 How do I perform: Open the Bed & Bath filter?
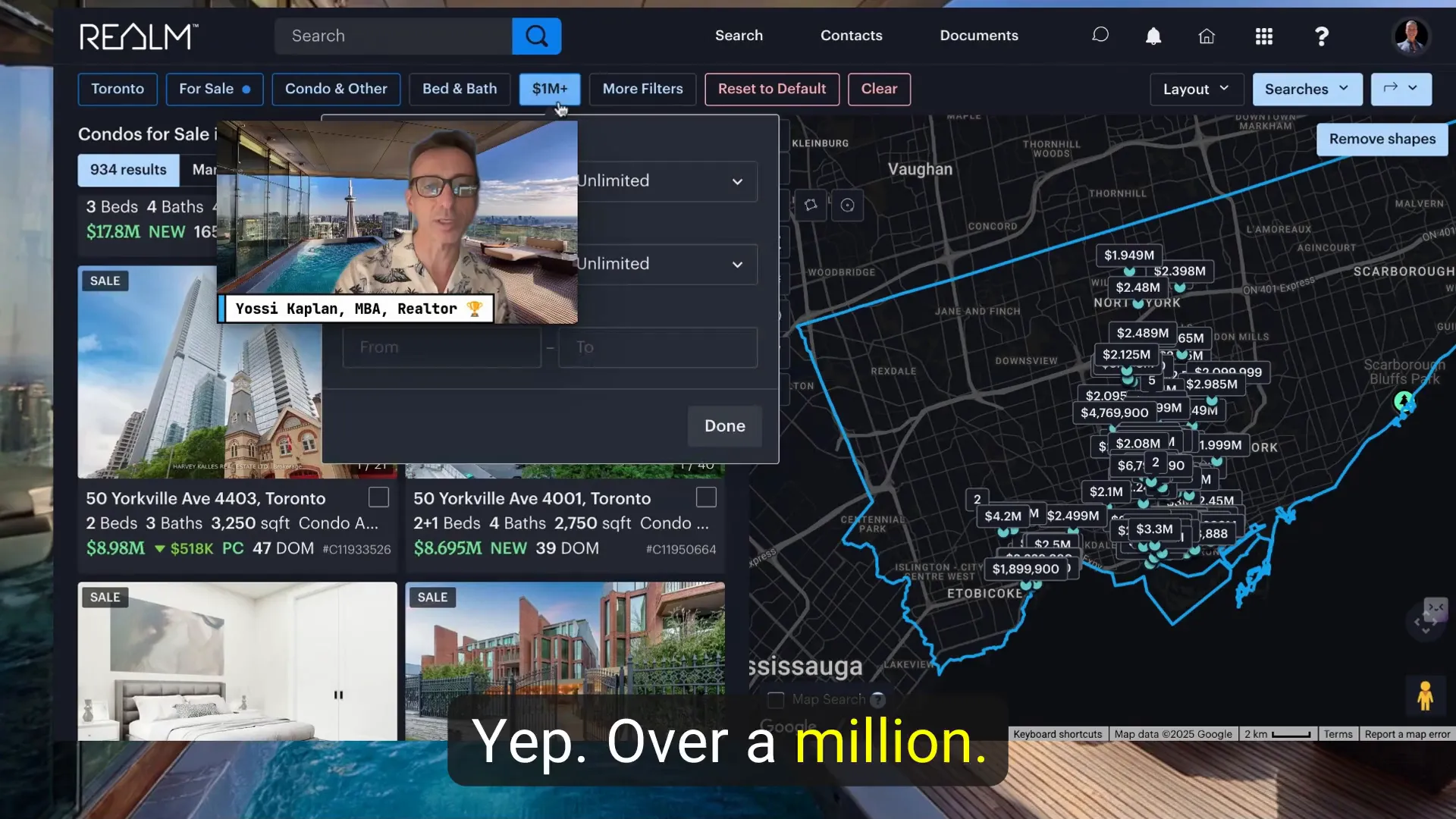(460, 89)
